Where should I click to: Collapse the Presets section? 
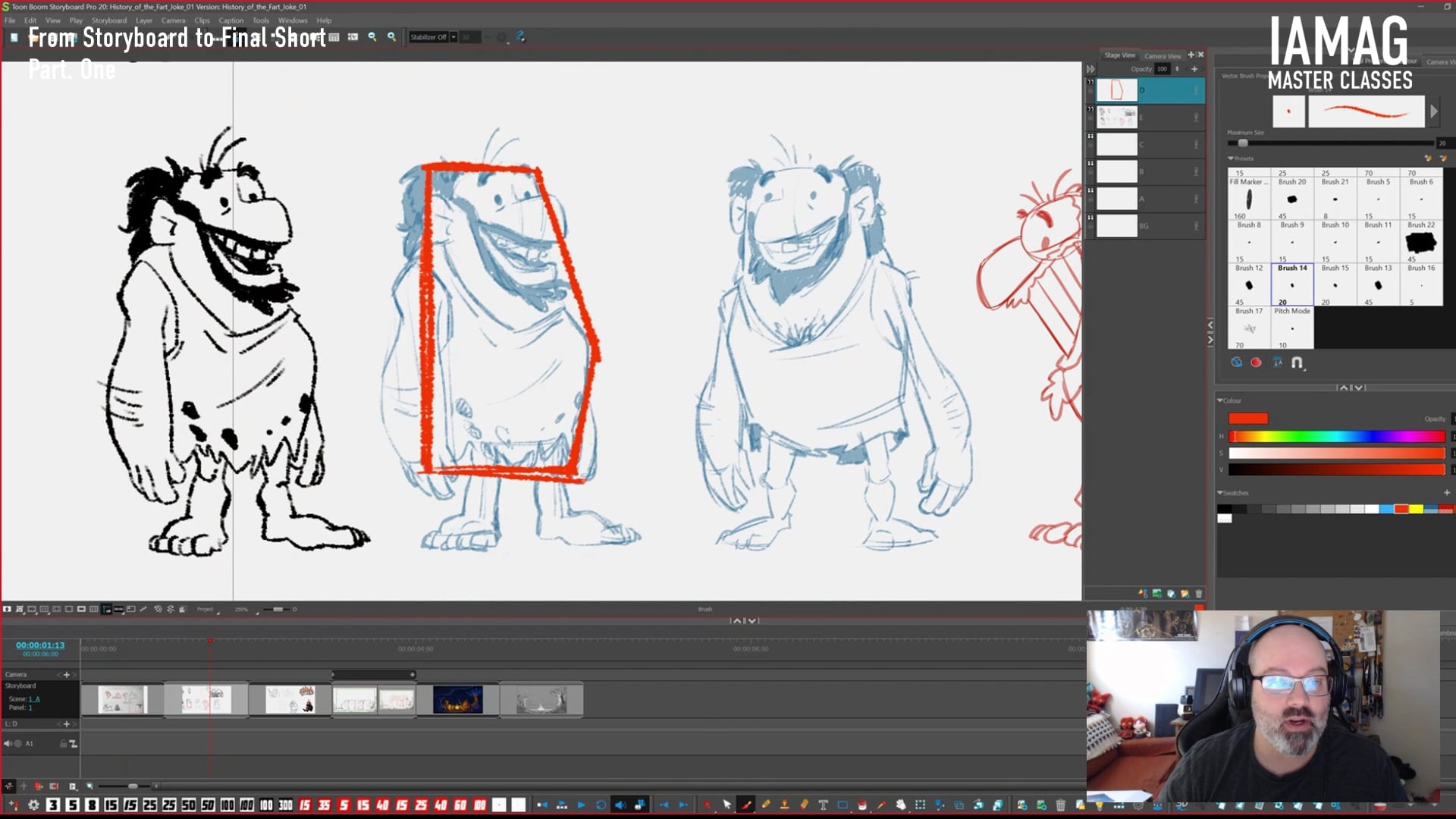point(1231,158)
